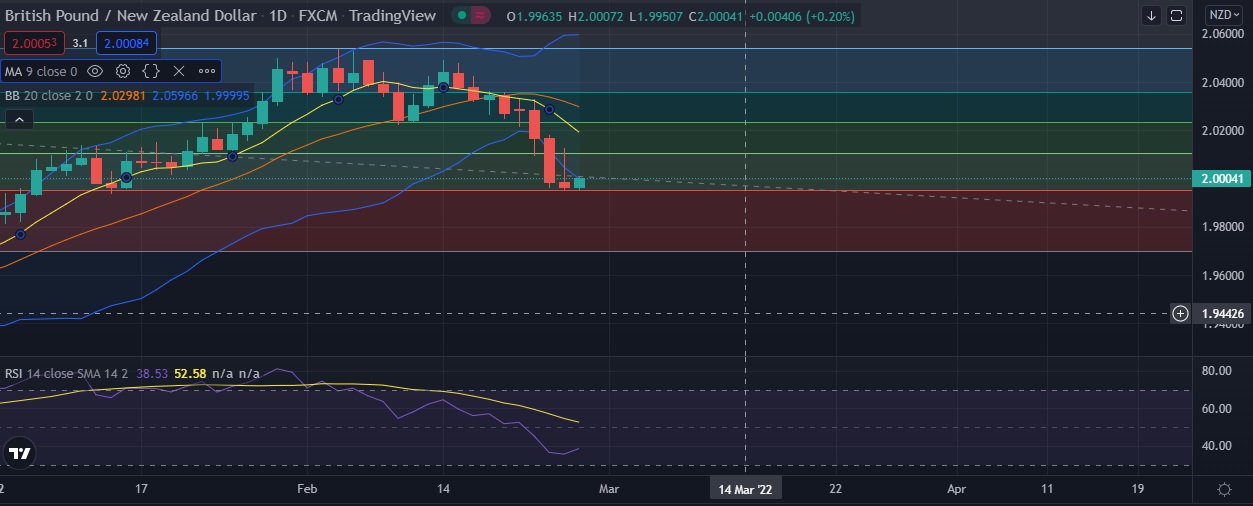Click the 80.00 RSI axis label
Screen dimensions: 1253x506
point(1215,371)
